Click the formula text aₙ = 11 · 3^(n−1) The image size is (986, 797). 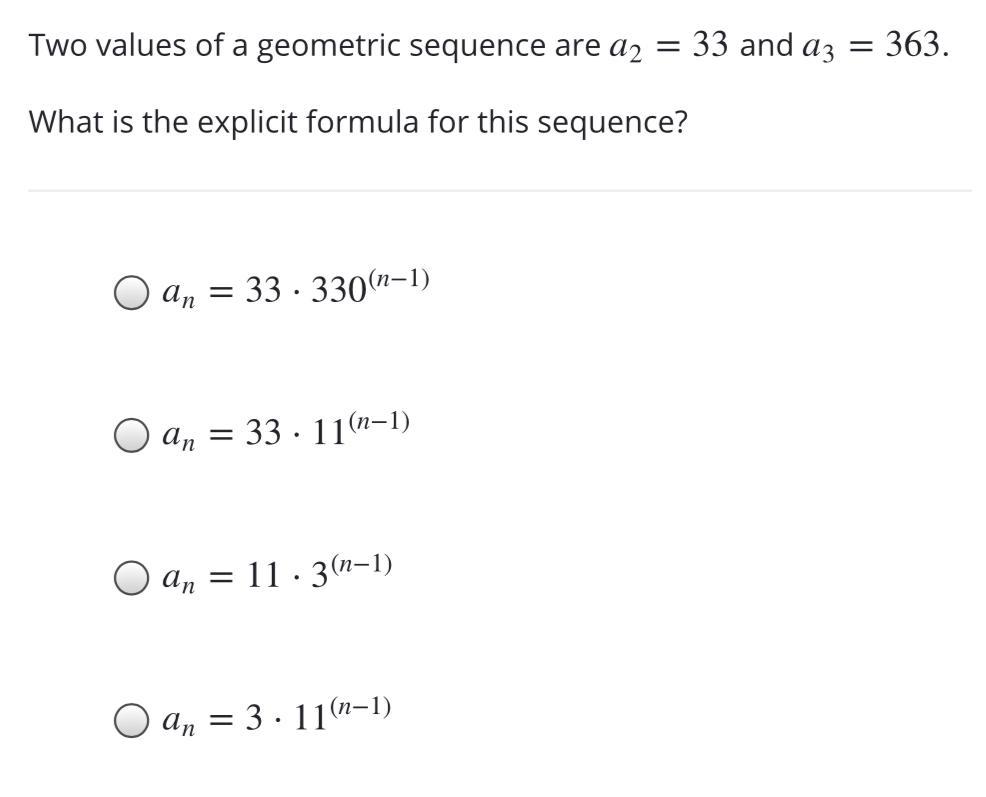click(x=276, y=576)
